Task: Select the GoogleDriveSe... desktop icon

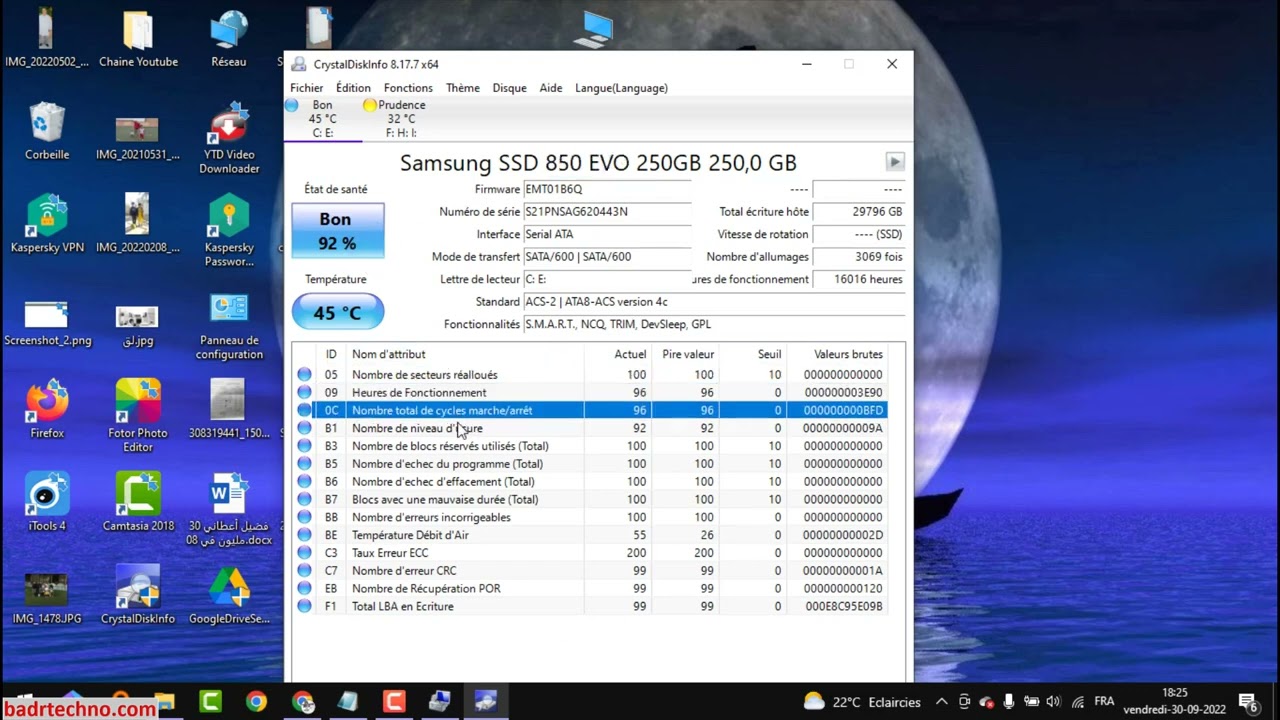Action: coord(229,595)
